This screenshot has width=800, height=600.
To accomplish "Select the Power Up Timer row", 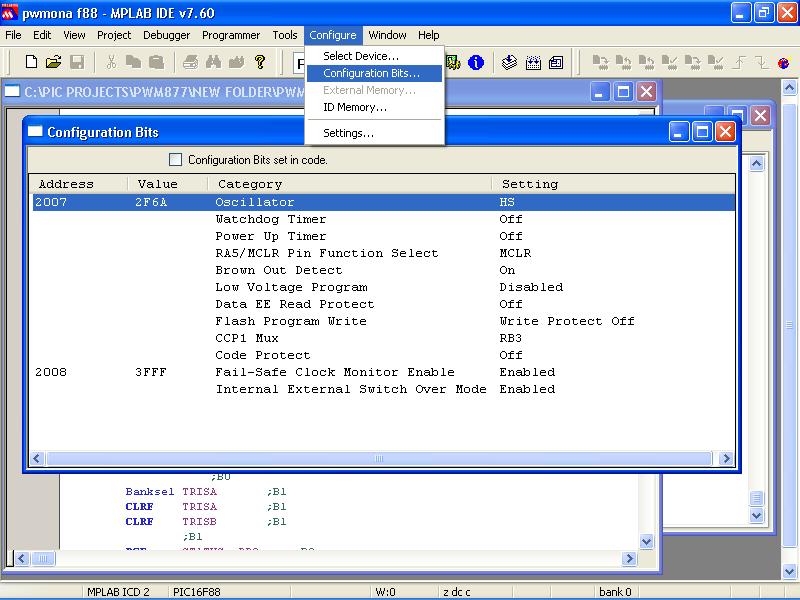I will [x=384, y=236].
